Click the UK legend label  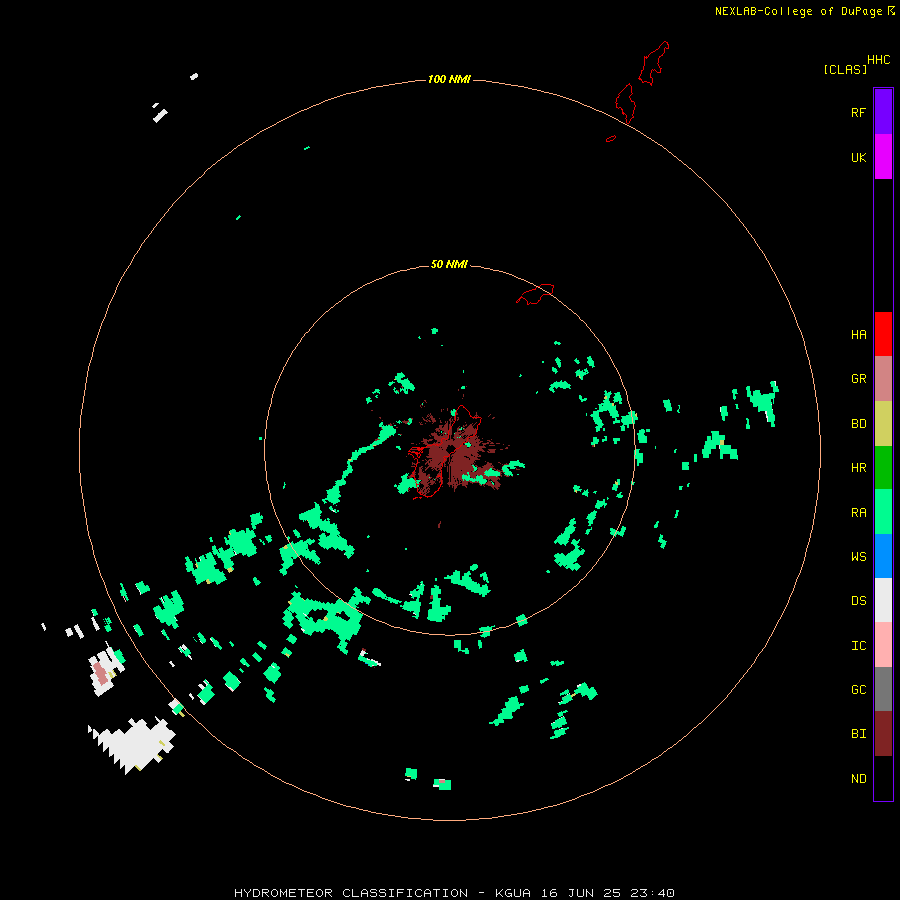tap(858, 157)
